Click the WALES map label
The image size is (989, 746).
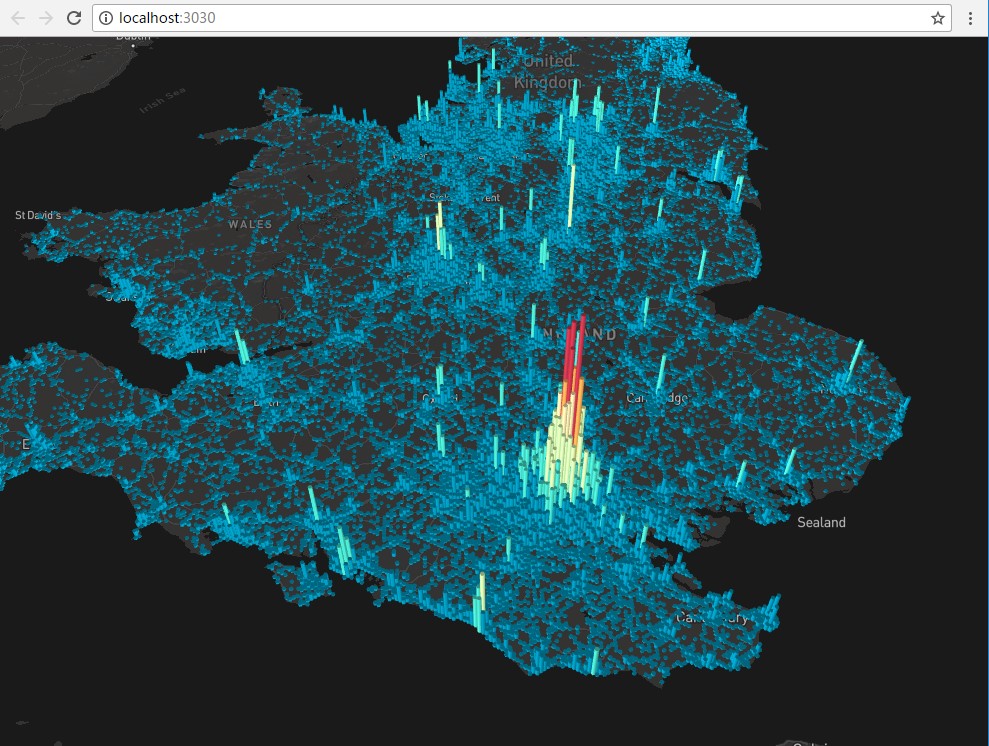coord(250,224)
